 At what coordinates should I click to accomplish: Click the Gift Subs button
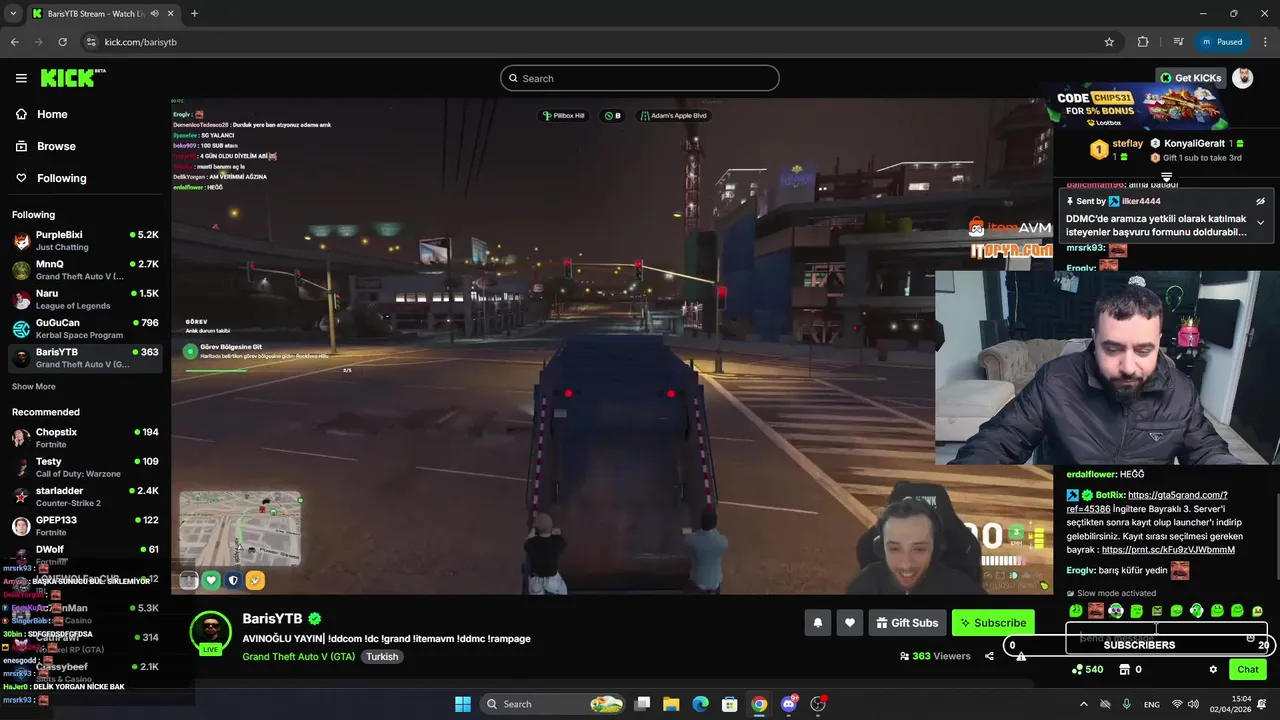point(907,623)
